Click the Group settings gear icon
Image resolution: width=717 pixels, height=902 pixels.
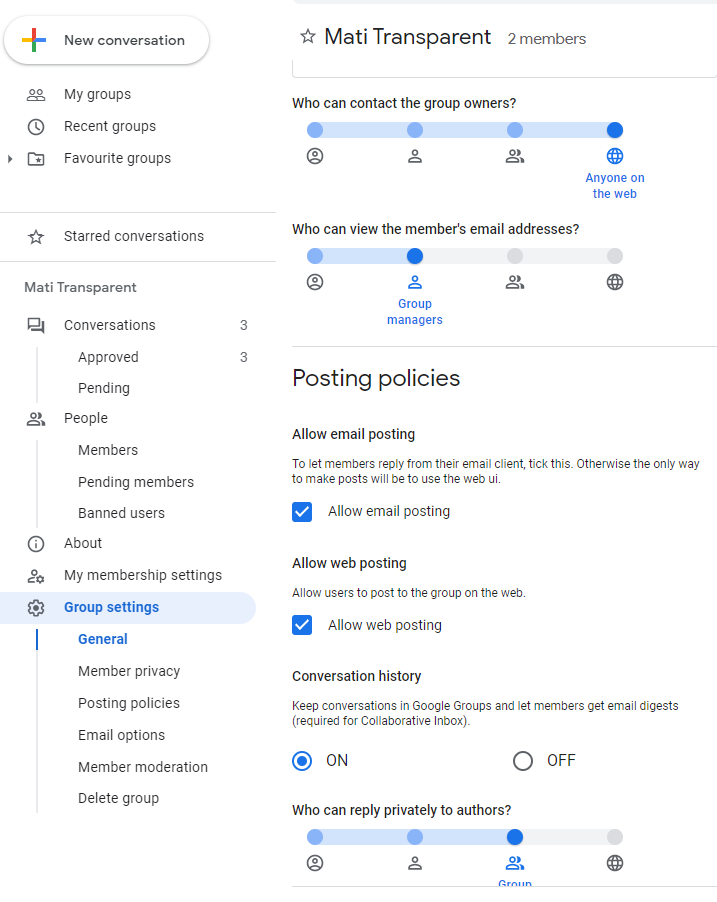36,608
